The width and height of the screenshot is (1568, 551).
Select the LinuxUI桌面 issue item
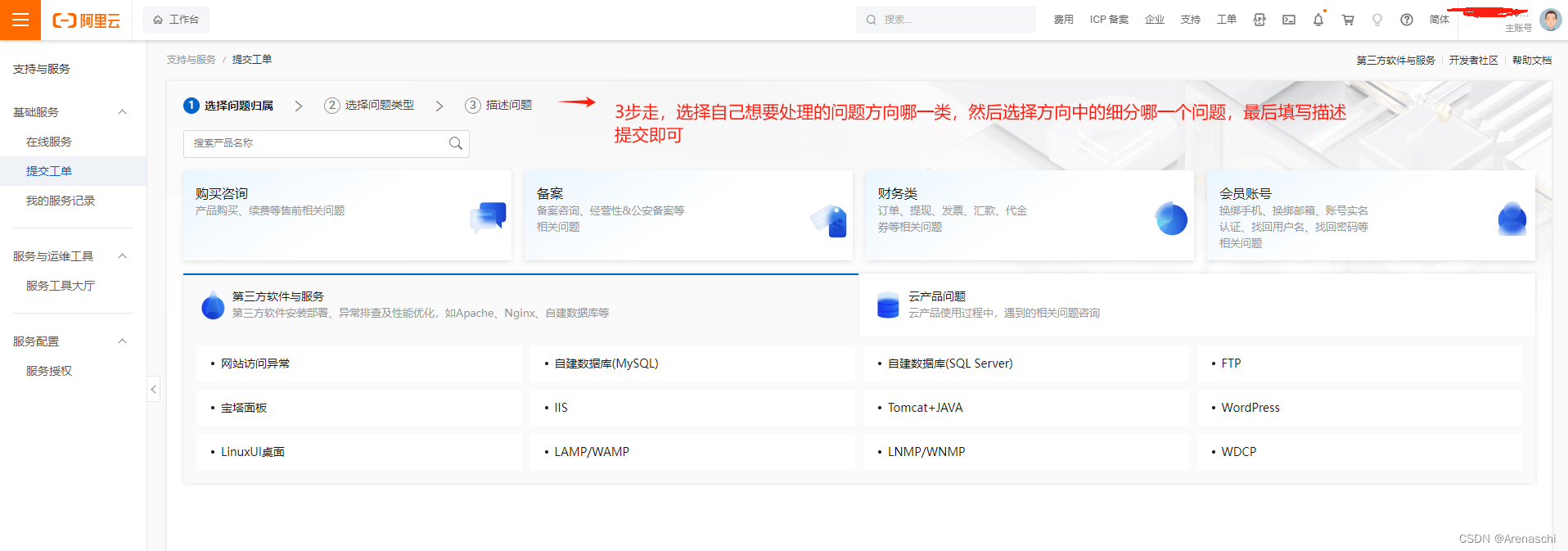pos(359,452)
